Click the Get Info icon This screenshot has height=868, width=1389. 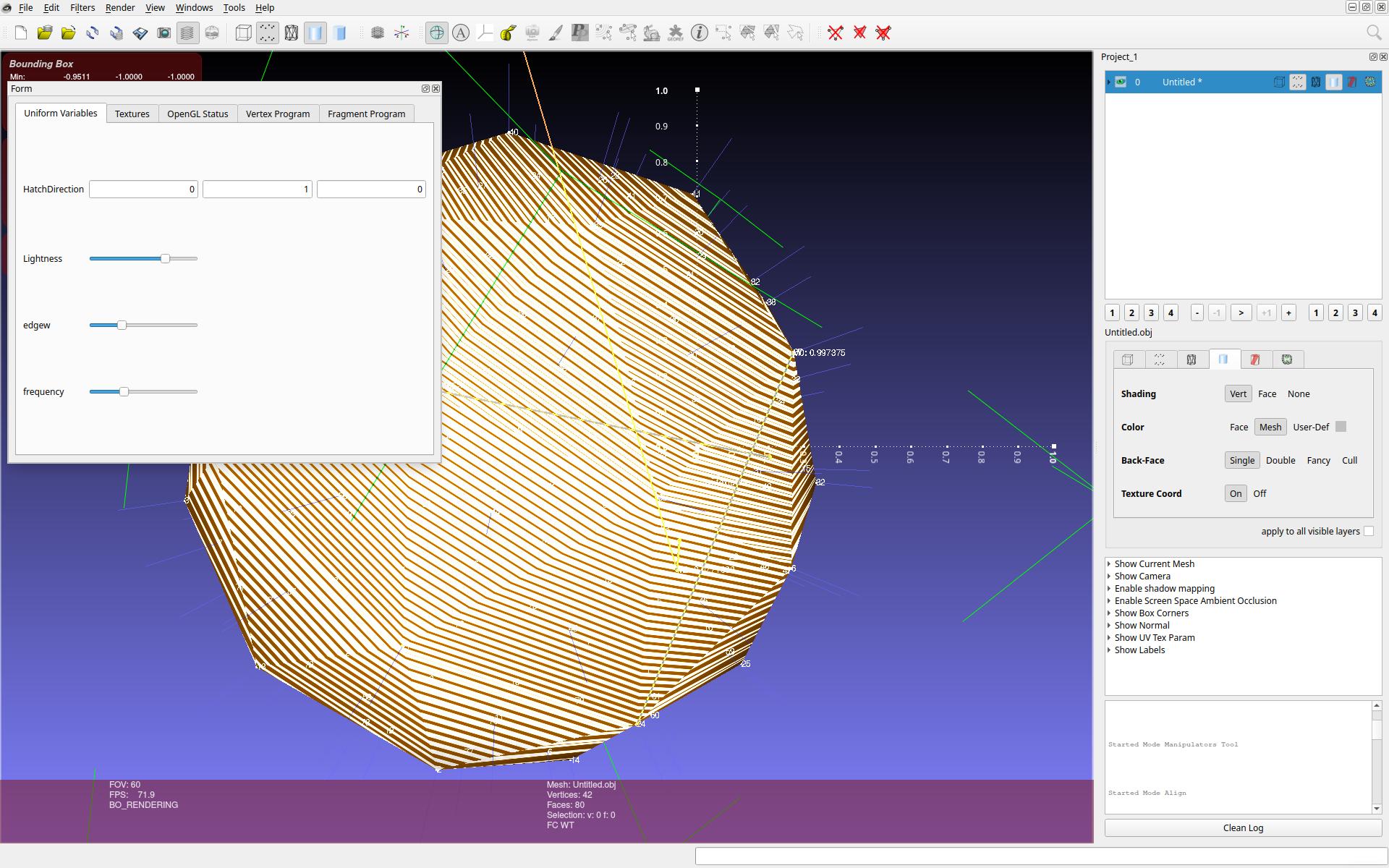pyautogui.click(x=699, y=33)
